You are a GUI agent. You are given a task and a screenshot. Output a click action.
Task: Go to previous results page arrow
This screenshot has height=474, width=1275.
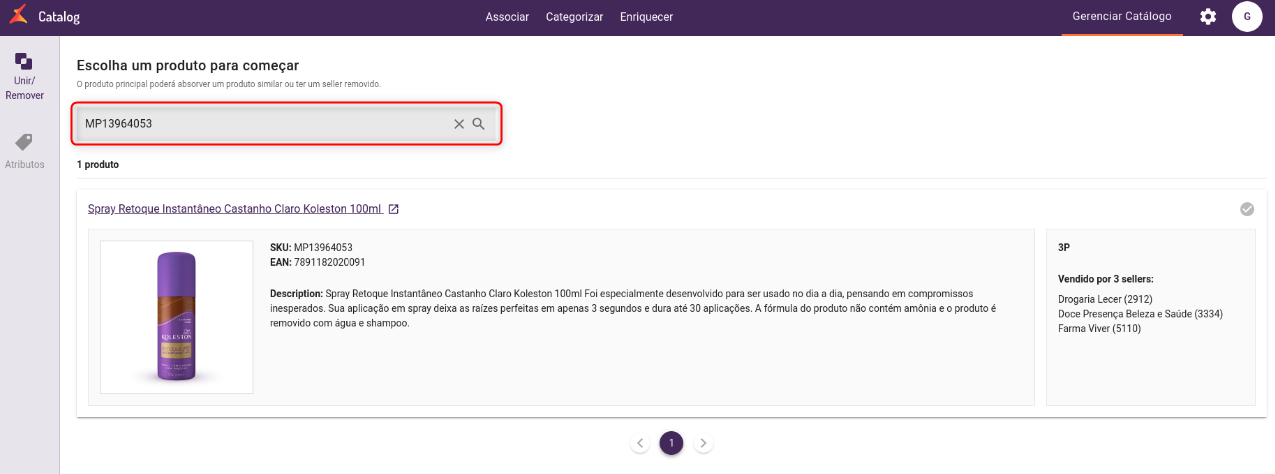(x=640, y=443)
